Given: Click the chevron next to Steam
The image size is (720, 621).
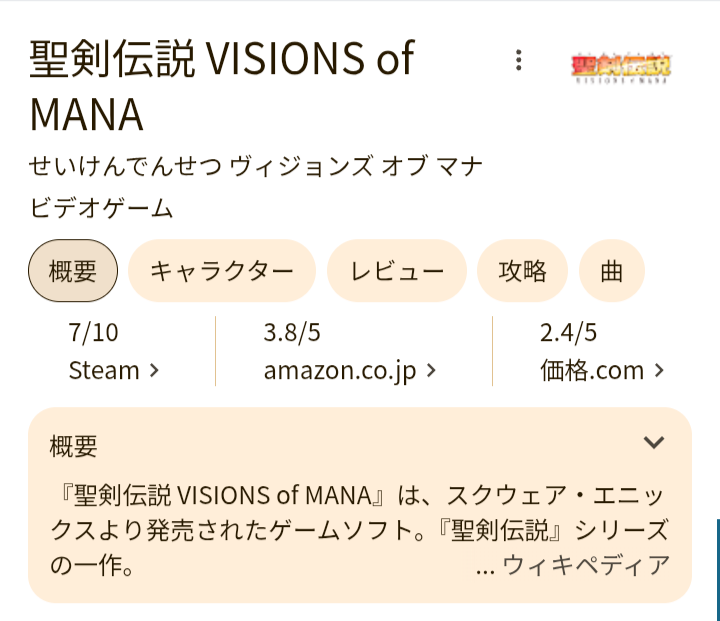Looking at the screenshot, I should coord(154,371).
